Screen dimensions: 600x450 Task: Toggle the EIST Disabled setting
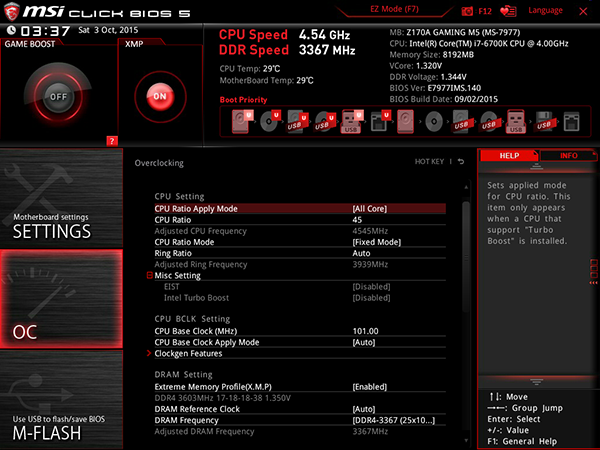[371, 287]
